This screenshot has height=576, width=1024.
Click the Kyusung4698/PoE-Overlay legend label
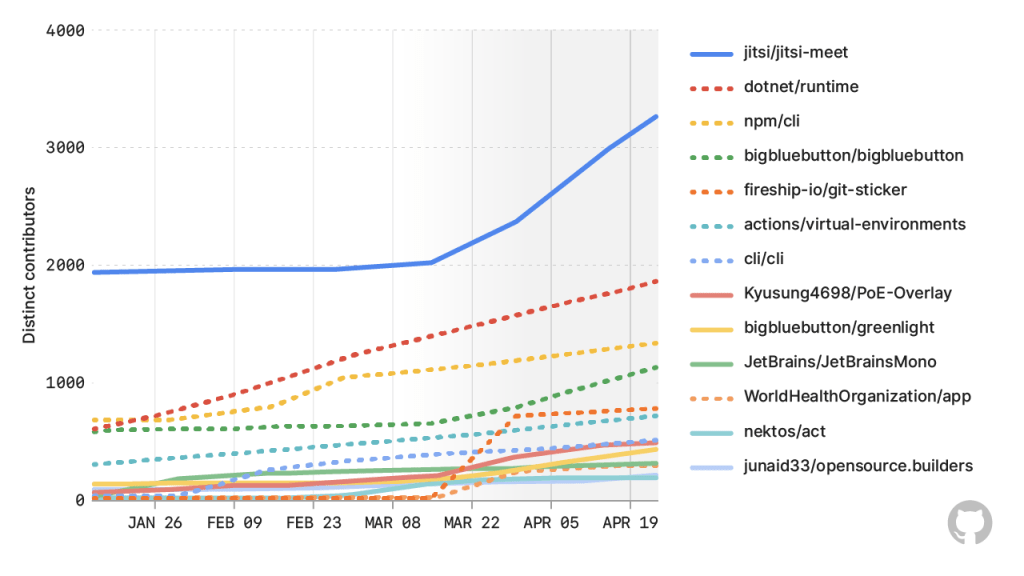pyautogui.click(x=847, y=293)
